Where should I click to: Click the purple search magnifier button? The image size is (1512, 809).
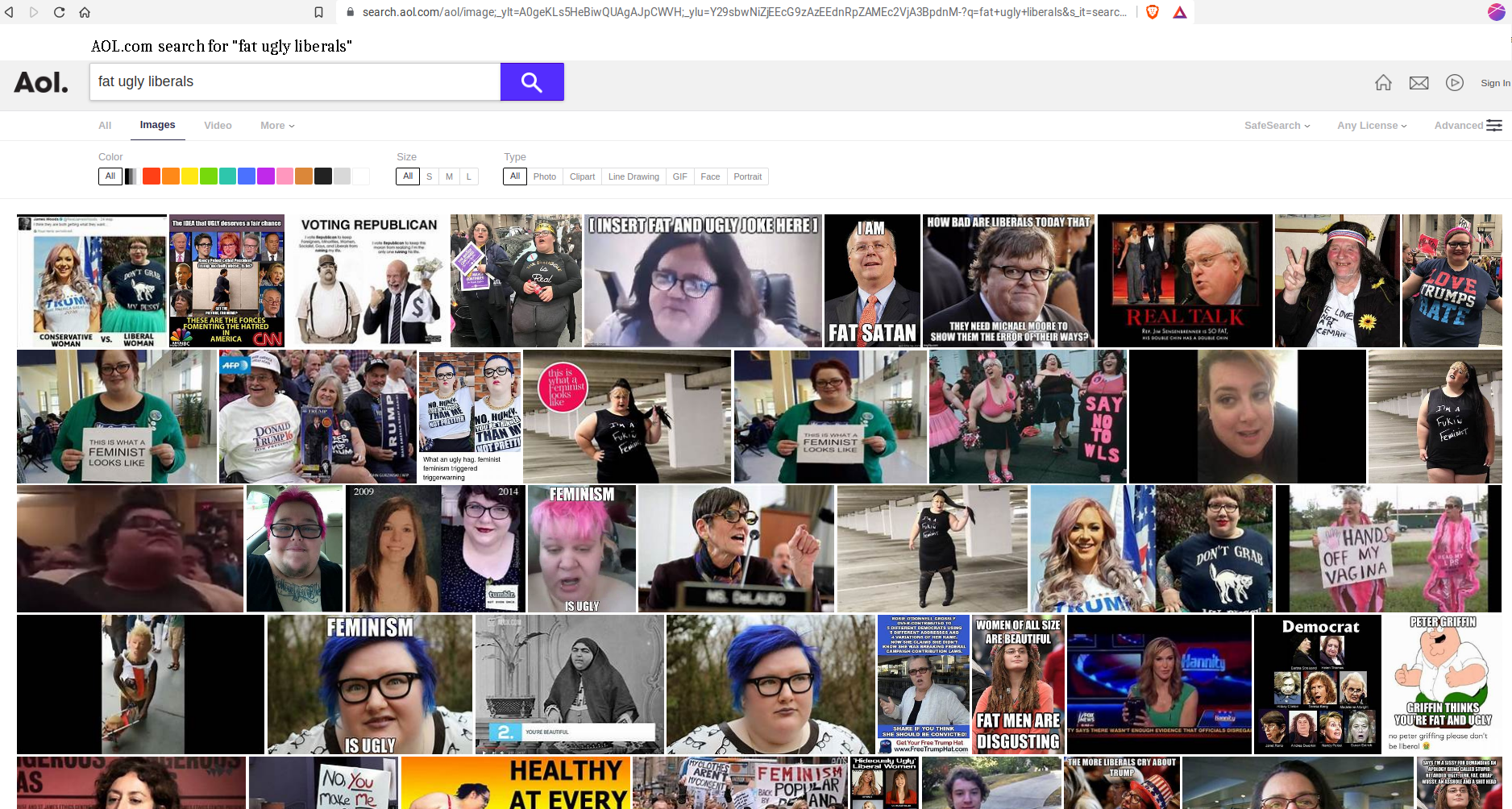coord(531,82)
